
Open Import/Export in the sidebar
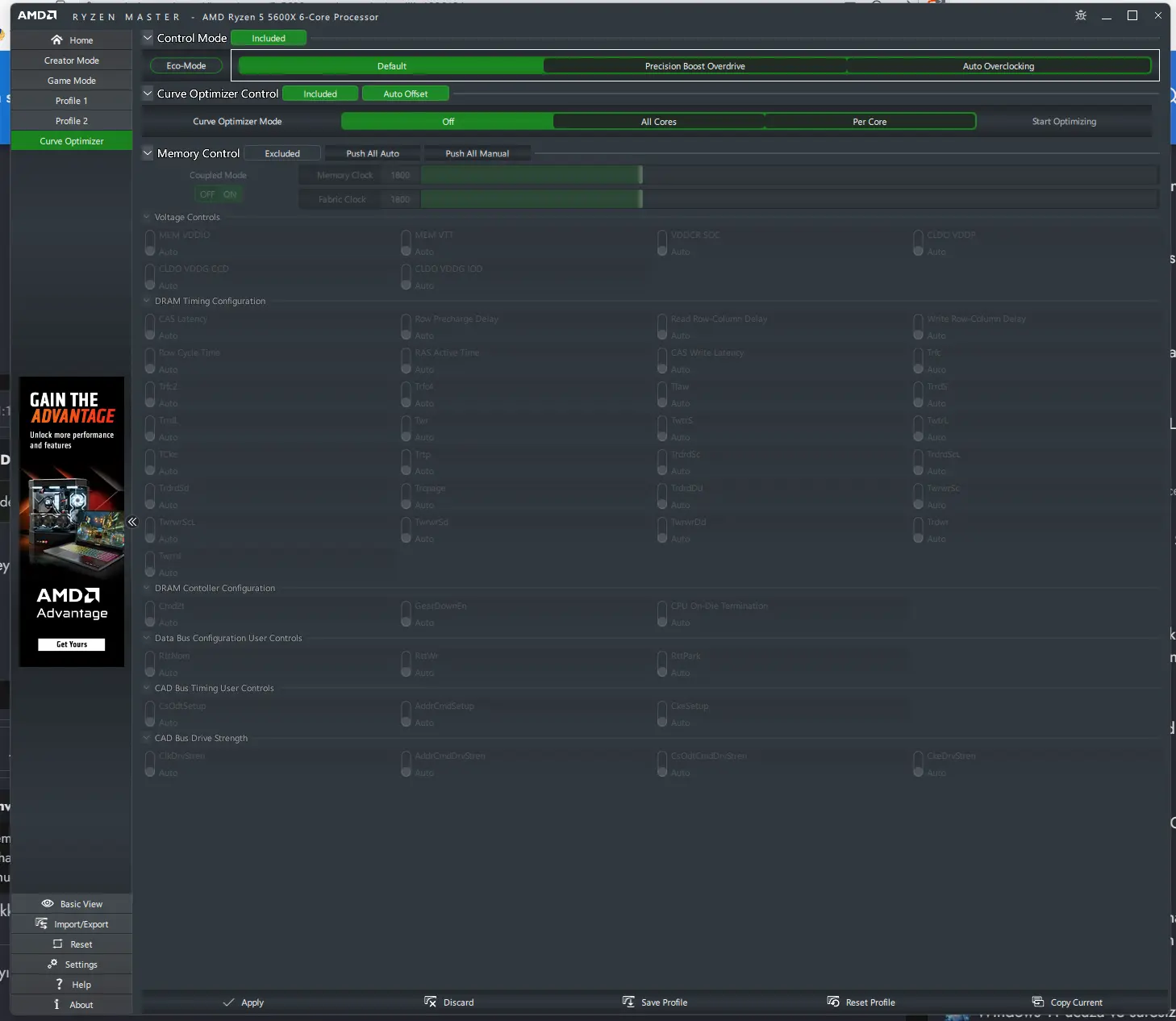[72, 924]
